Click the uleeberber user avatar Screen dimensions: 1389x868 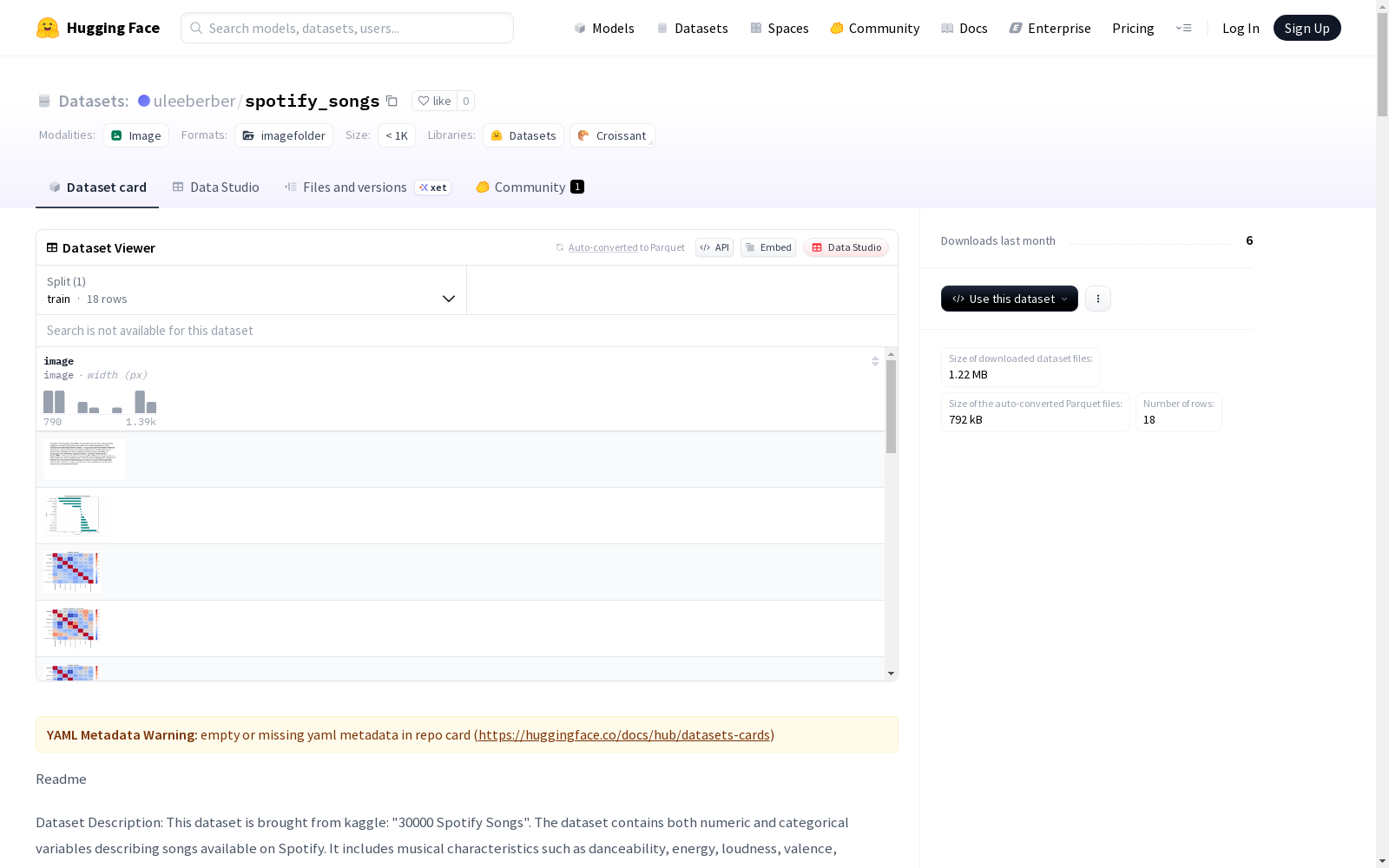(x=144, y=101)
